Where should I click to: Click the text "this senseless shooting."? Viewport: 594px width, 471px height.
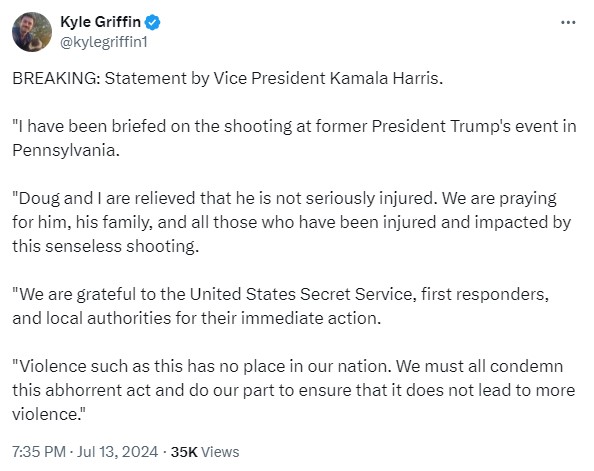pyautogui.click(x=105, y=246)
